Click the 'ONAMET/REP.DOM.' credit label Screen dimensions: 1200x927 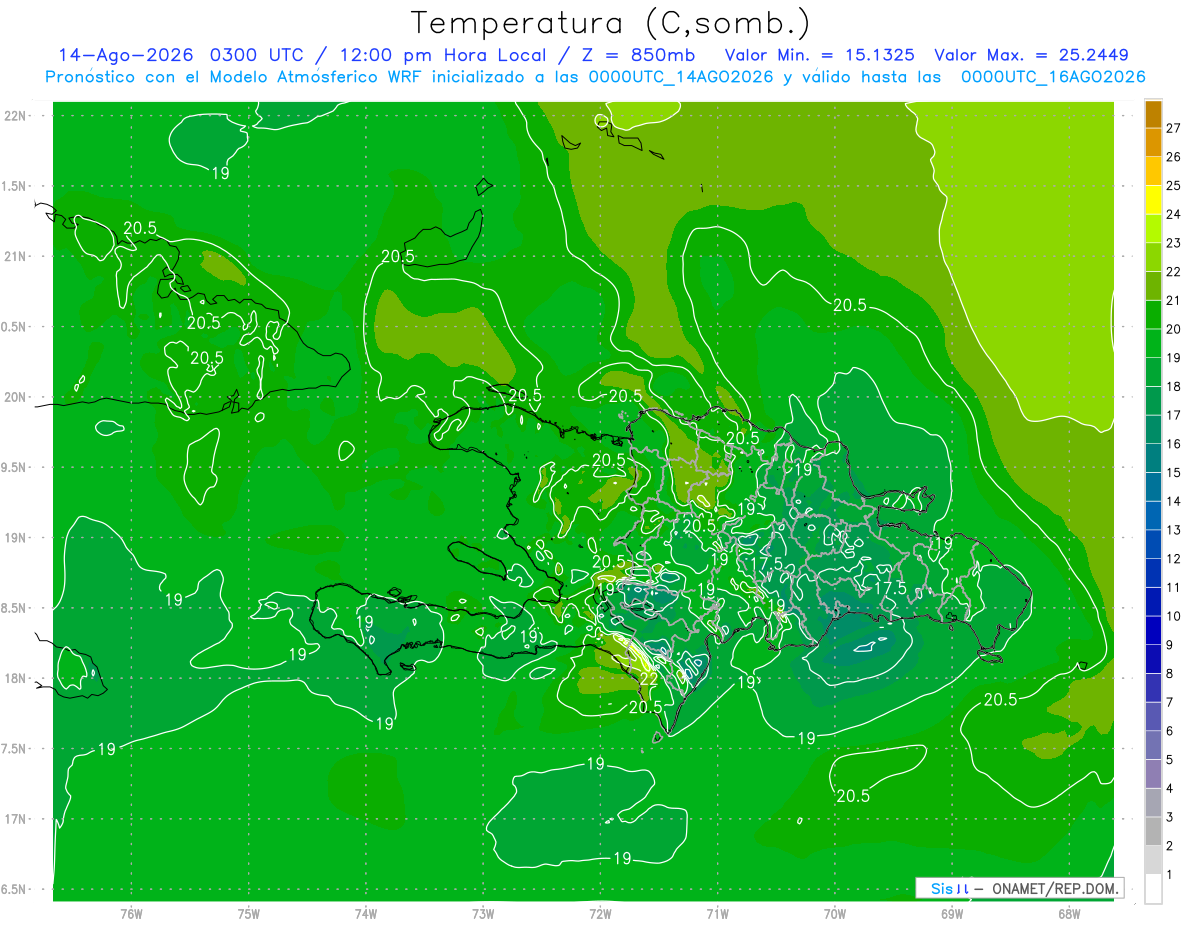pos(1054,888)
